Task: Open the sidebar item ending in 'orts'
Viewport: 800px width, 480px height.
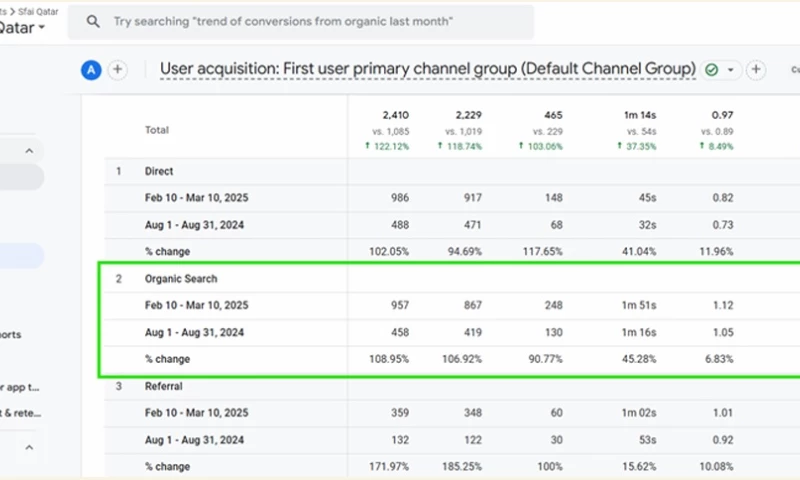Action: coord(11,335)
